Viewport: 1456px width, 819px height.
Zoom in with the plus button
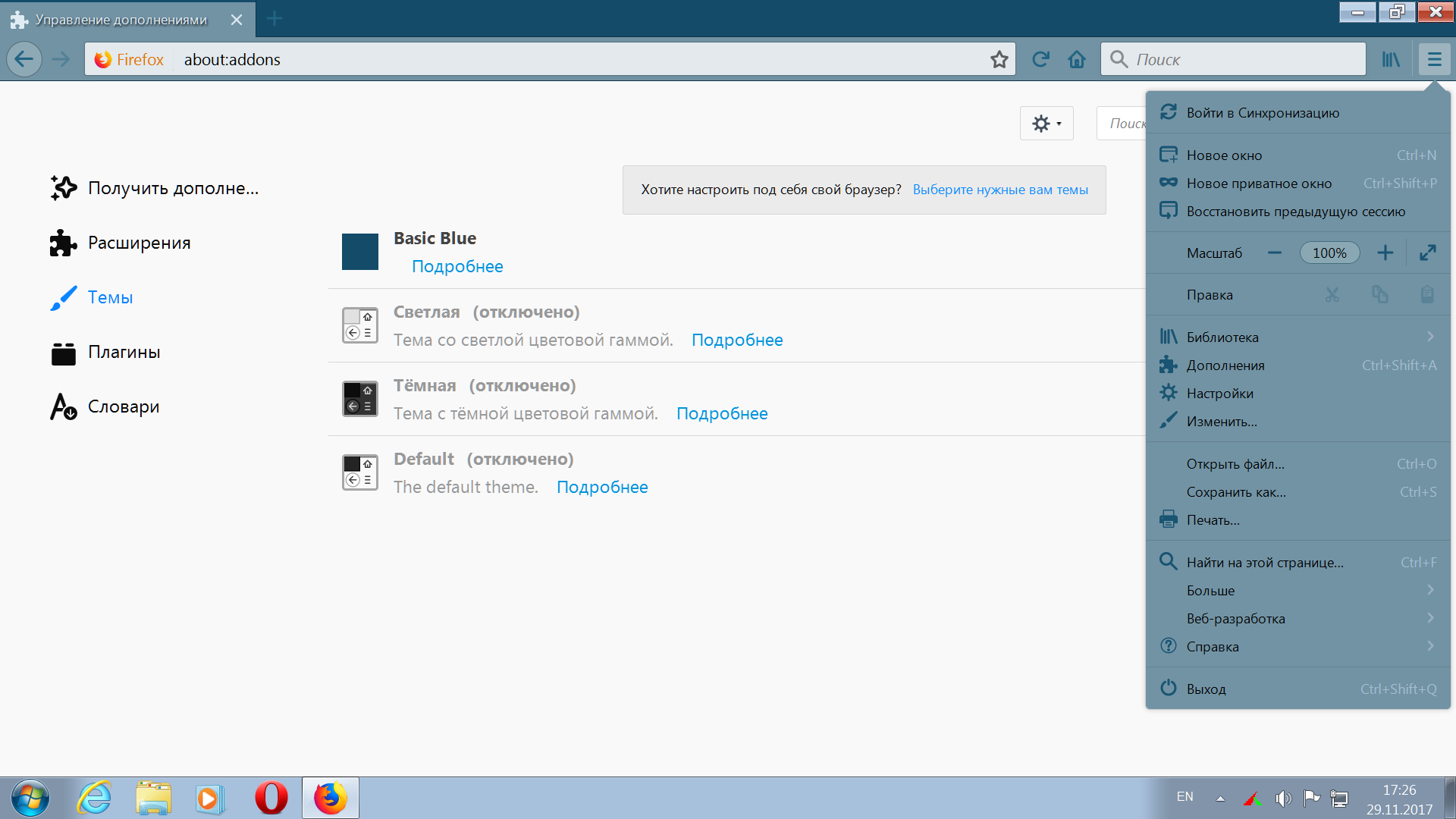pyautogui.click(x=1385, y=253)
